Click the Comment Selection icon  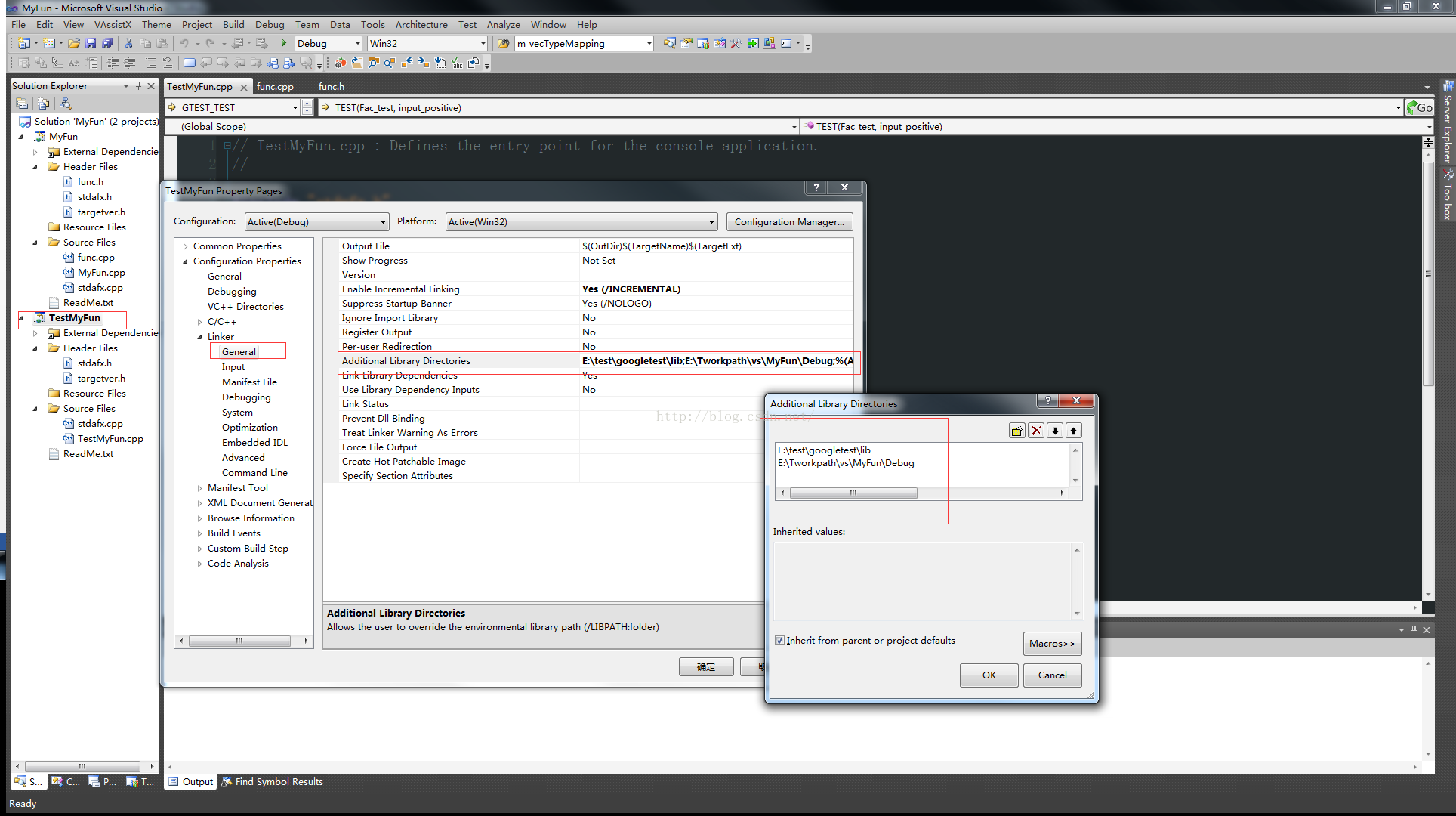pyautogui.click(x=150, y=63)
